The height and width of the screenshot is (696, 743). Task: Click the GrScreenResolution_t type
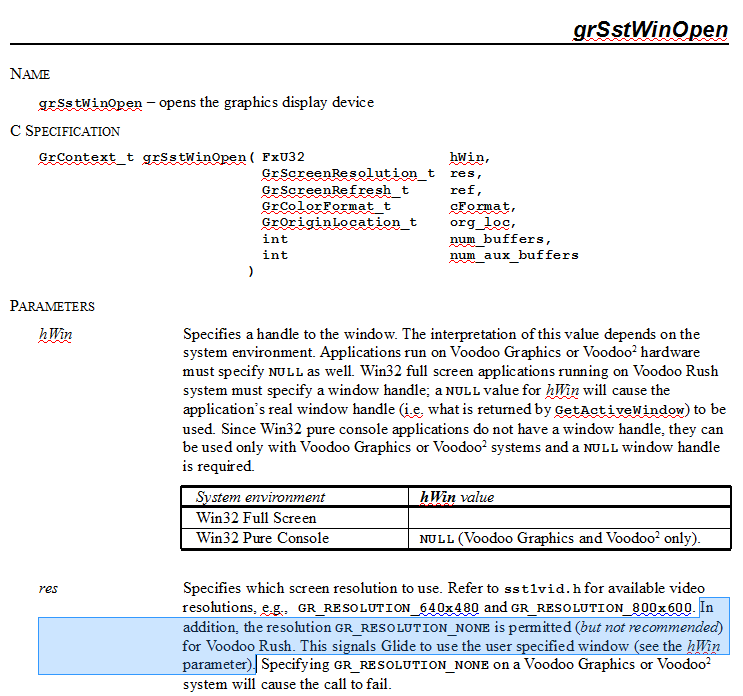(x=348, y=173)
